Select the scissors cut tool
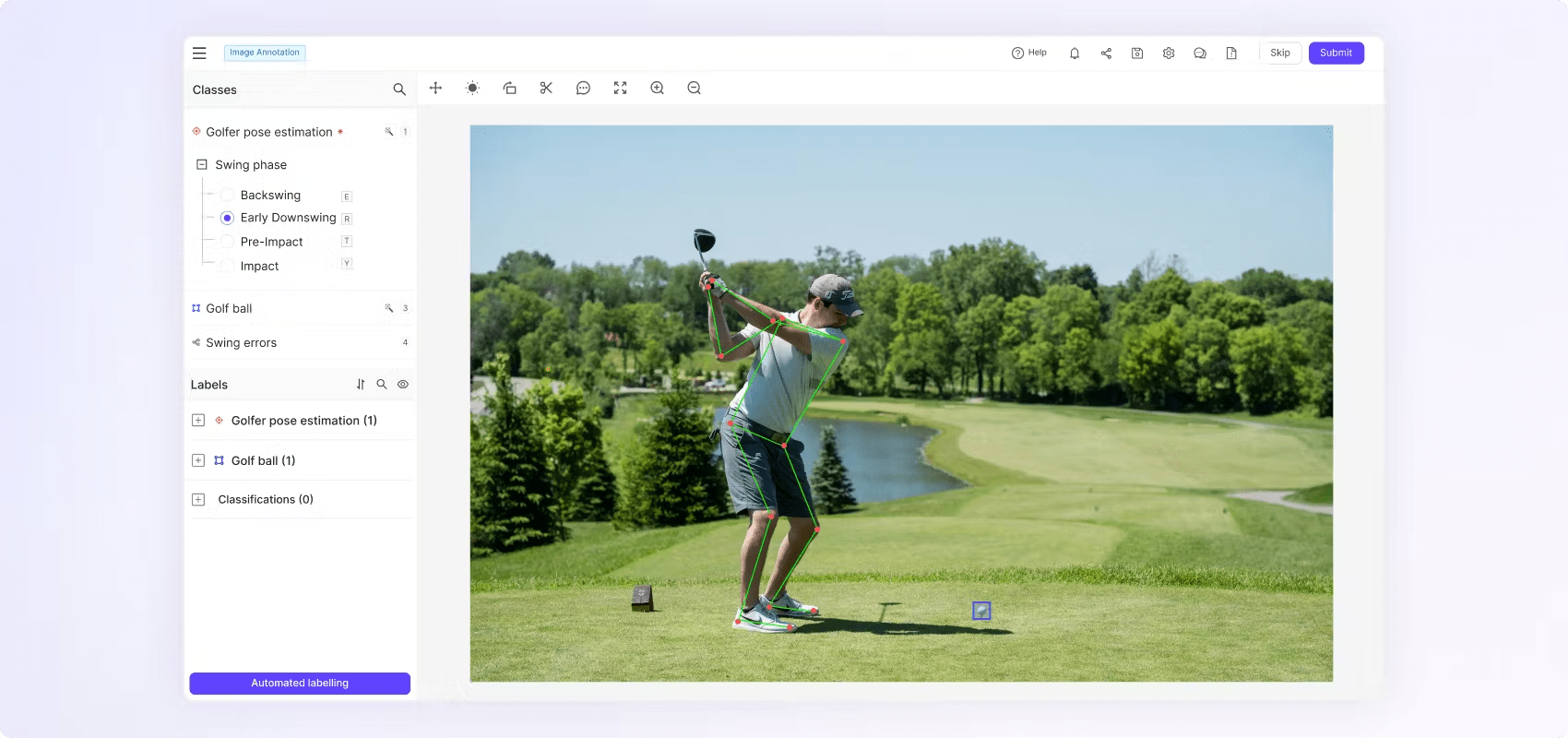This screenshot has width=1568, height=738. coord(546,88)
